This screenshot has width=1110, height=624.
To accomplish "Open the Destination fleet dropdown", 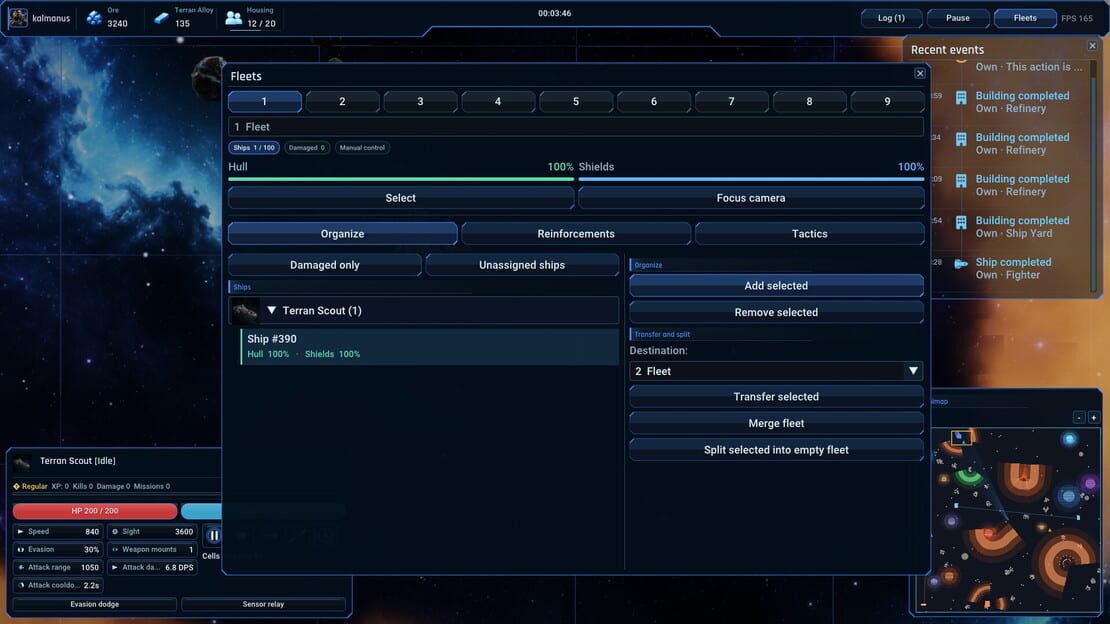I will pyautogui.click(x=776, y=371).
